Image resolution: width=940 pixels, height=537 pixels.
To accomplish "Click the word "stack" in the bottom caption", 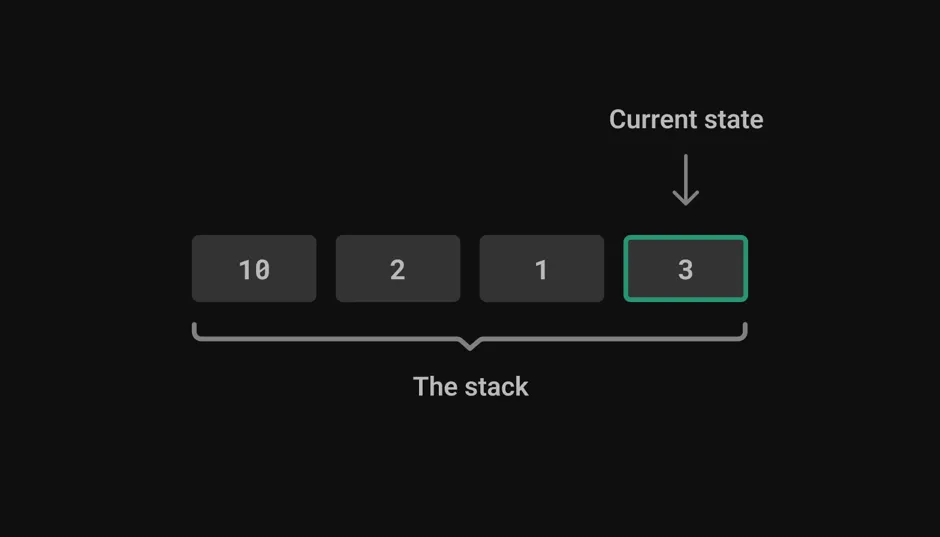I will coord(495,387).
